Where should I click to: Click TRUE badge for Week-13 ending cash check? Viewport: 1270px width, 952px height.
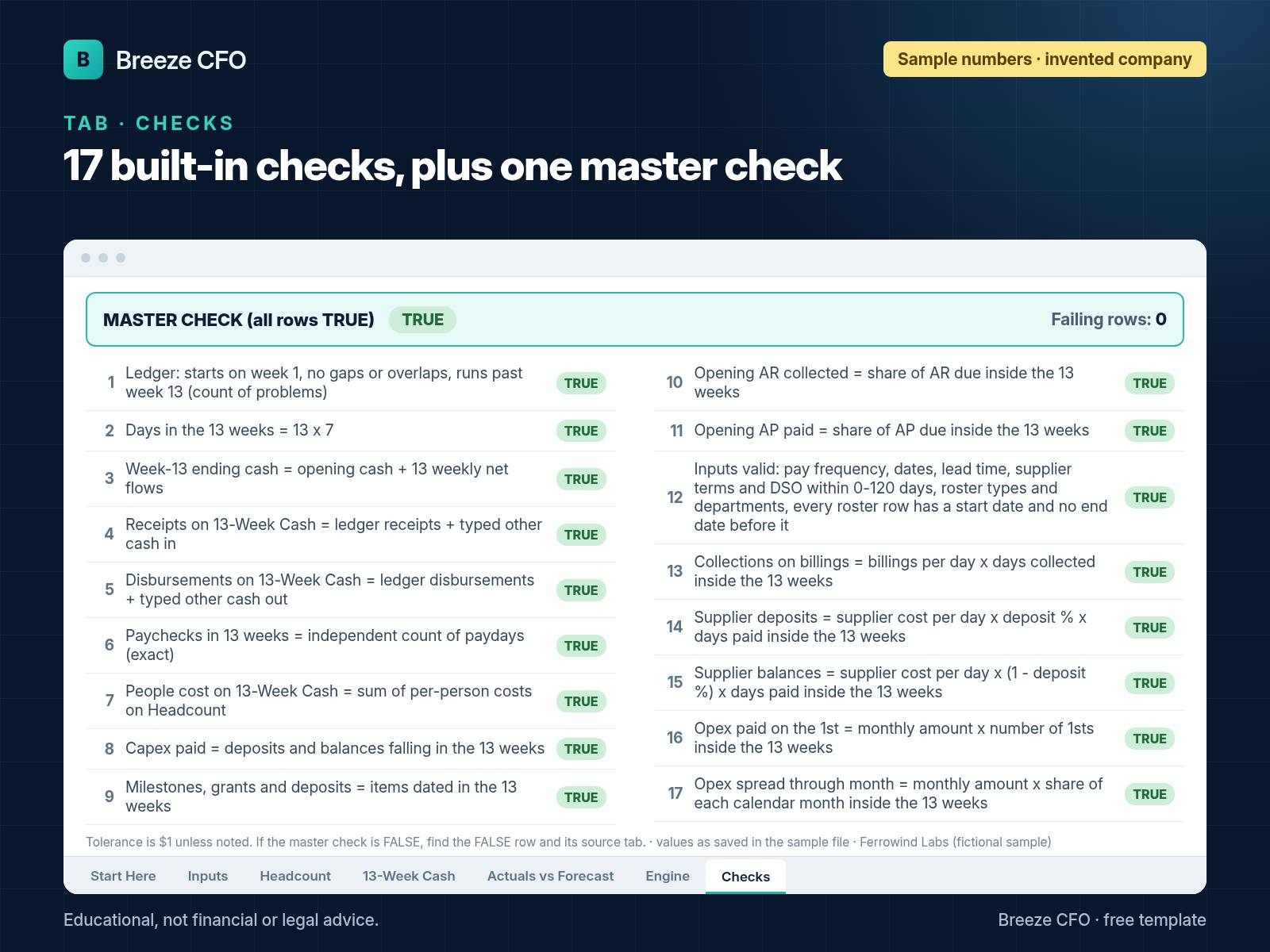tap(581, 479)
